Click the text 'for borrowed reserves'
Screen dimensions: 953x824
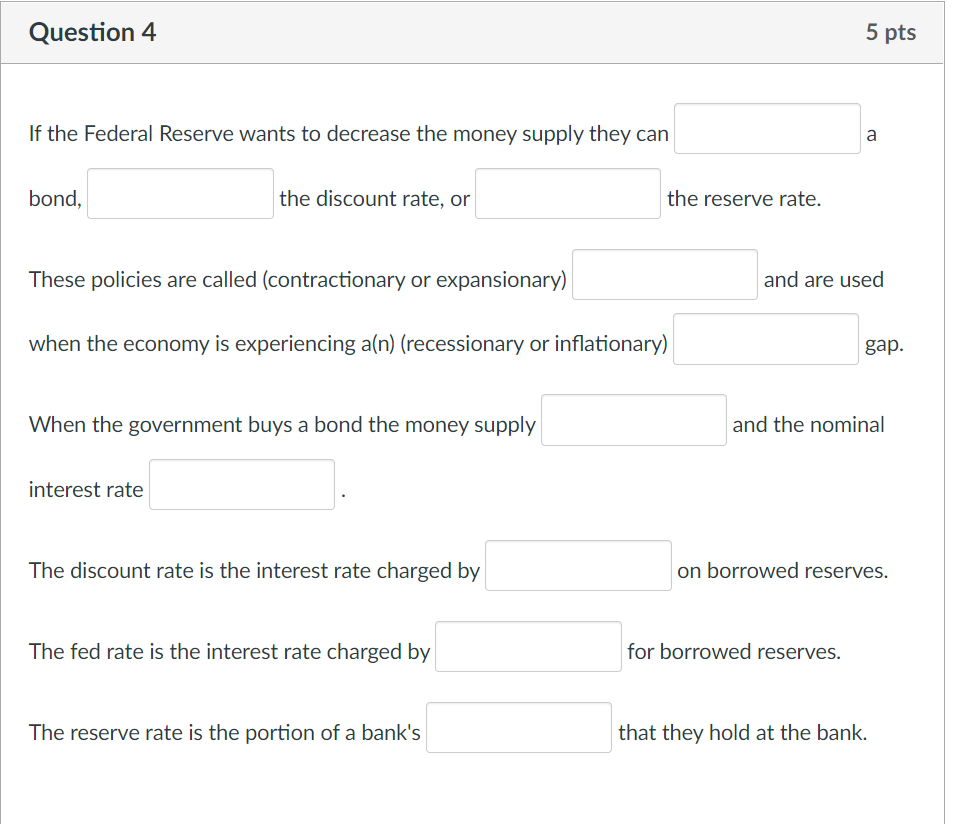tap(733, 651)
